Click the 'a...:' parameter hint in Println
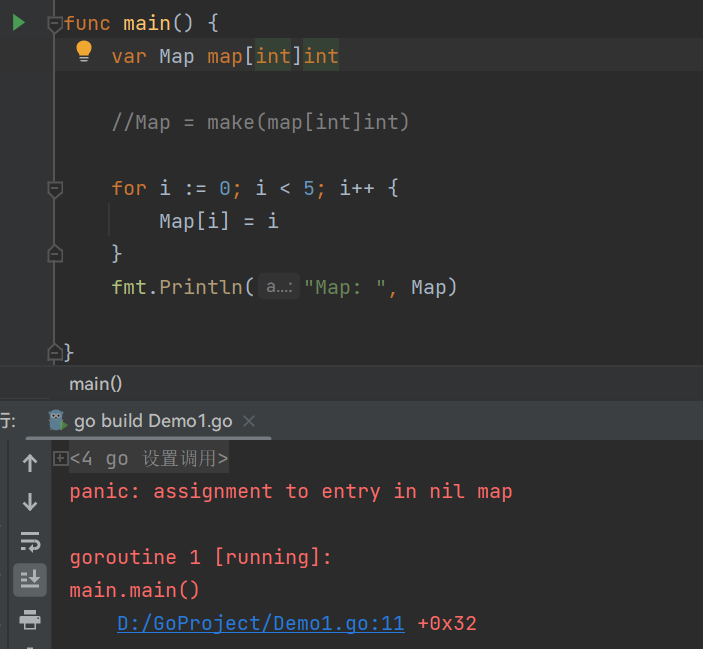Screen dimensions: 703x649 pos(277,288)
